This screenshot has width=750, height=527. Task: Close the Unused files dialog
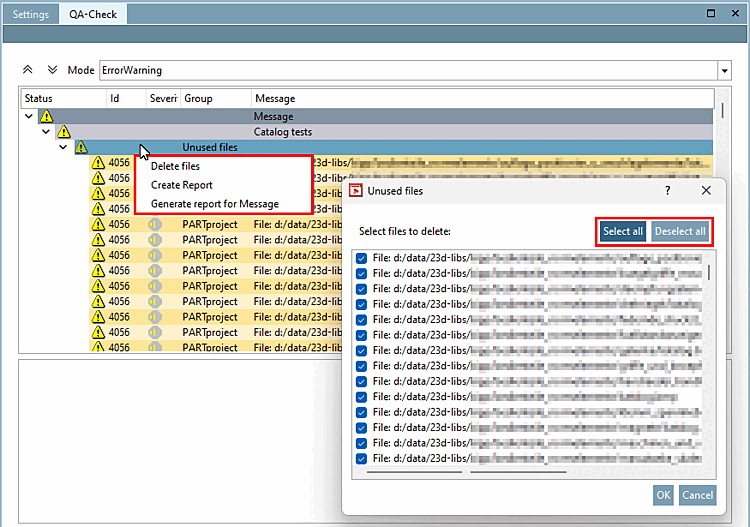[x=706, y=190]
